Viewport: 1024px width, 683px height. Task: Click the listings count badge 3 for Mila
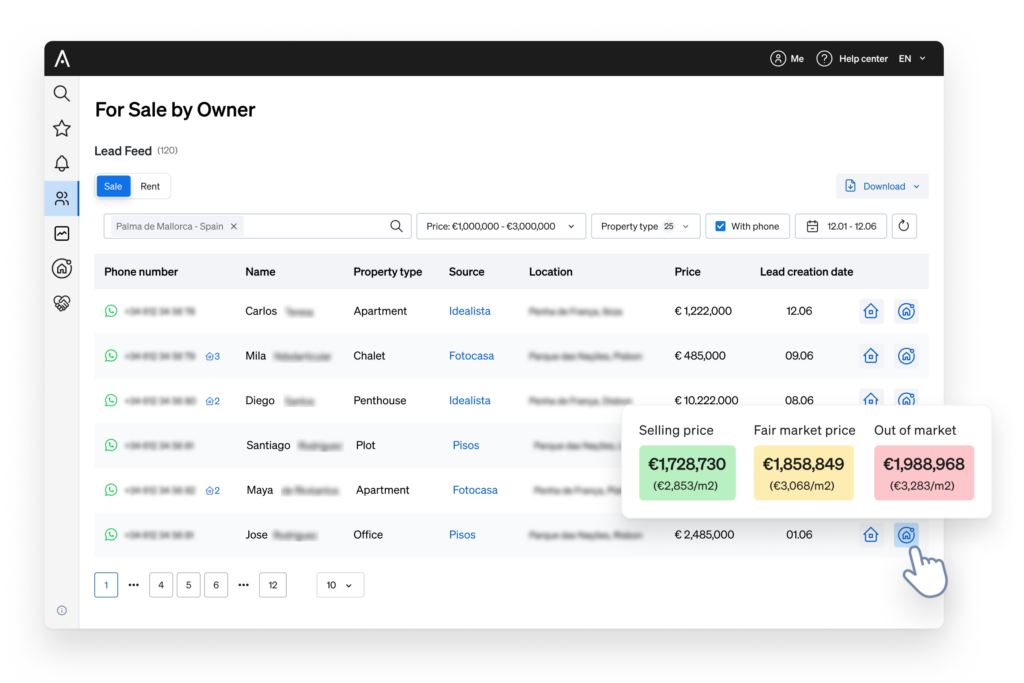click(213, 357)
